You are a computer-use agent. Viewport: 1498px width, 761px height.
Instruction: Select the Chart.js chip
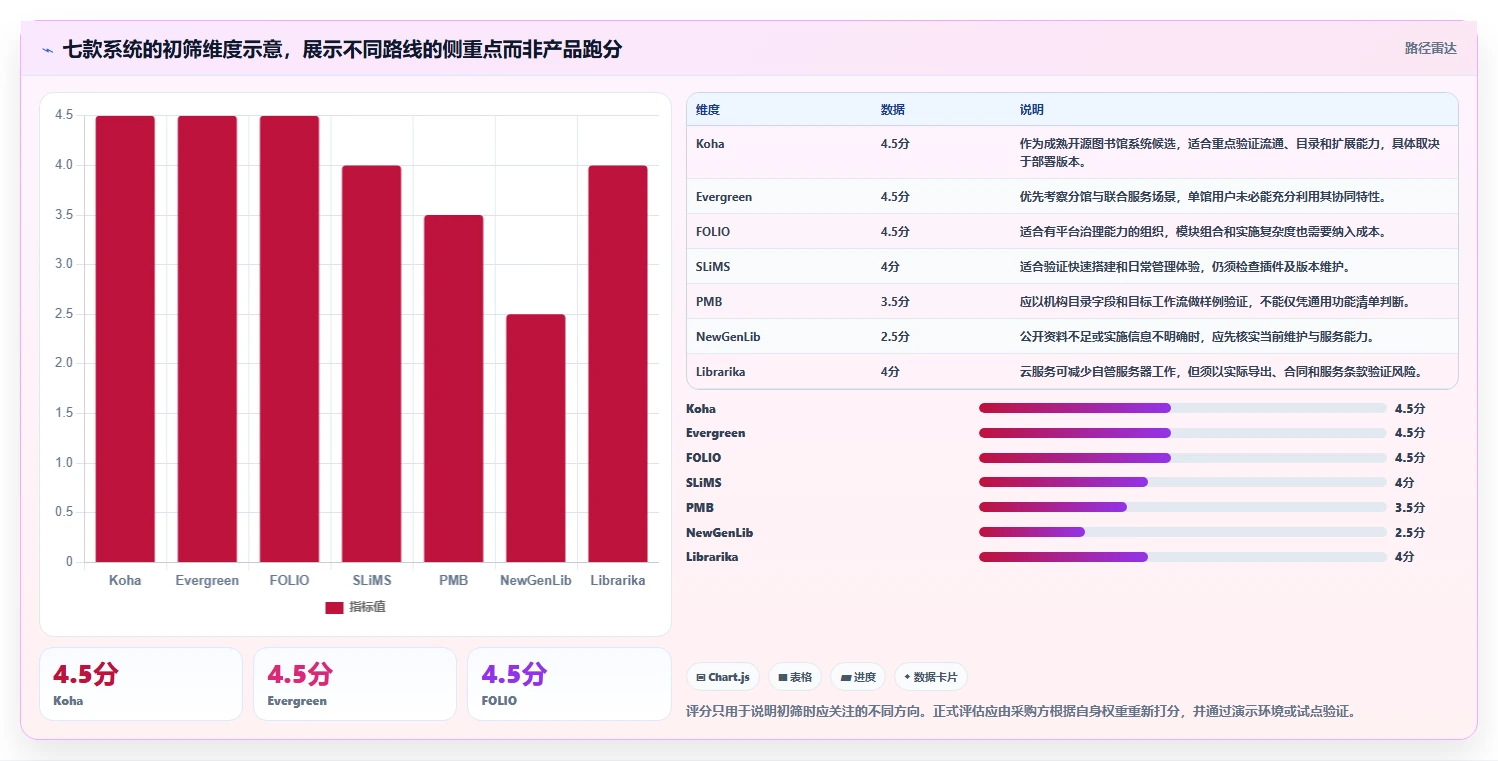click(x=723, y=677)
